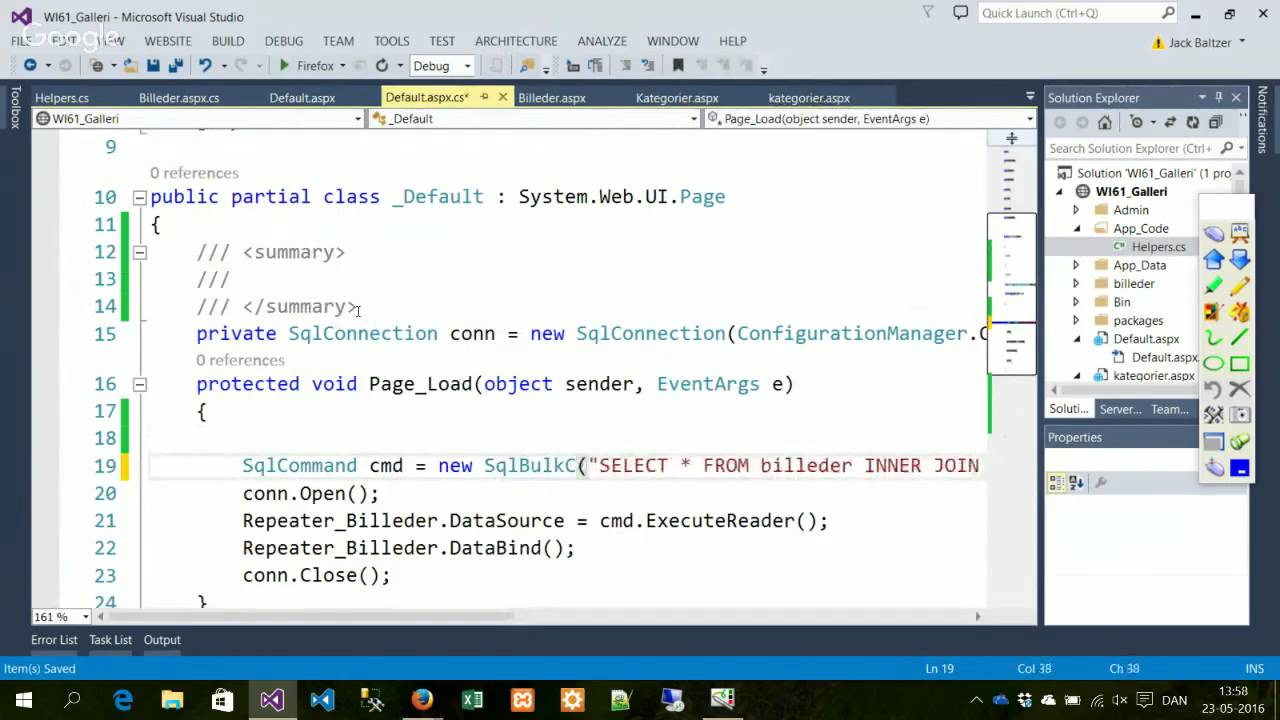Click the camera snapshot icon in the palette
This screenshot has height=720, width=1280.
pos(1240,415)
